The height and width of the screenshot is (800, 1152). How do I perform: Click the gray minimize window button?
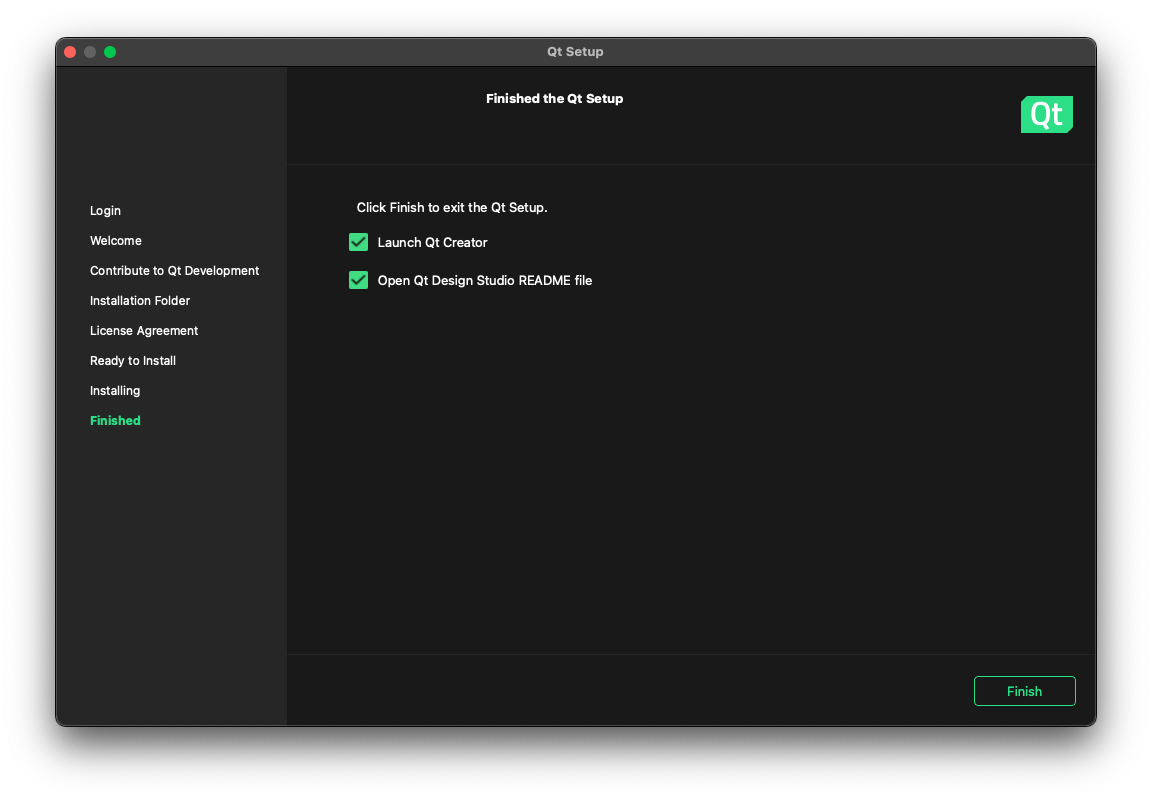tap(90, 52)
